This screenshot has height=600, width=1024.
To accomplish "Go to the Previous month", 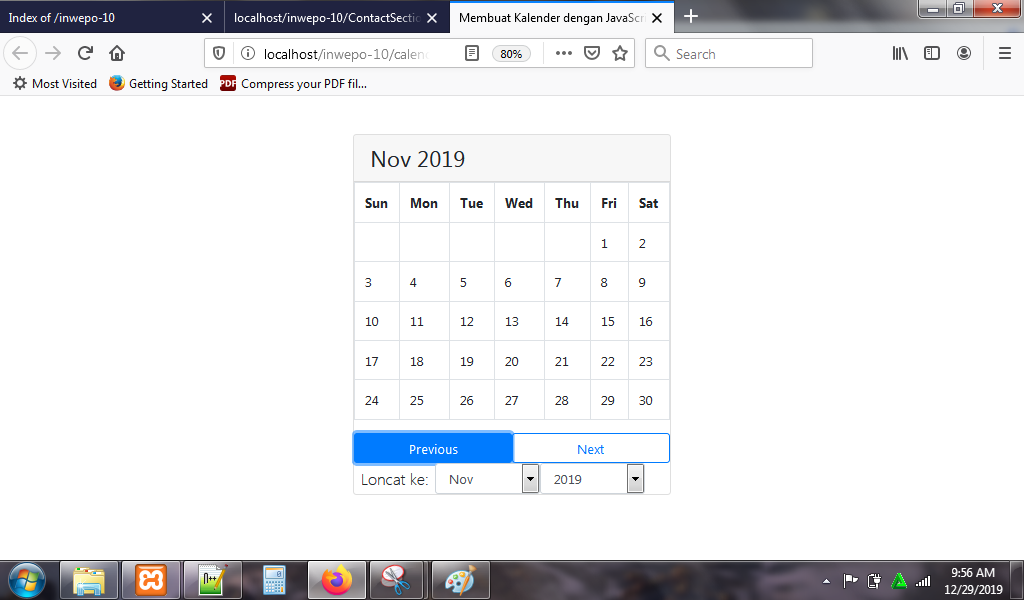I will coord(433,449).
